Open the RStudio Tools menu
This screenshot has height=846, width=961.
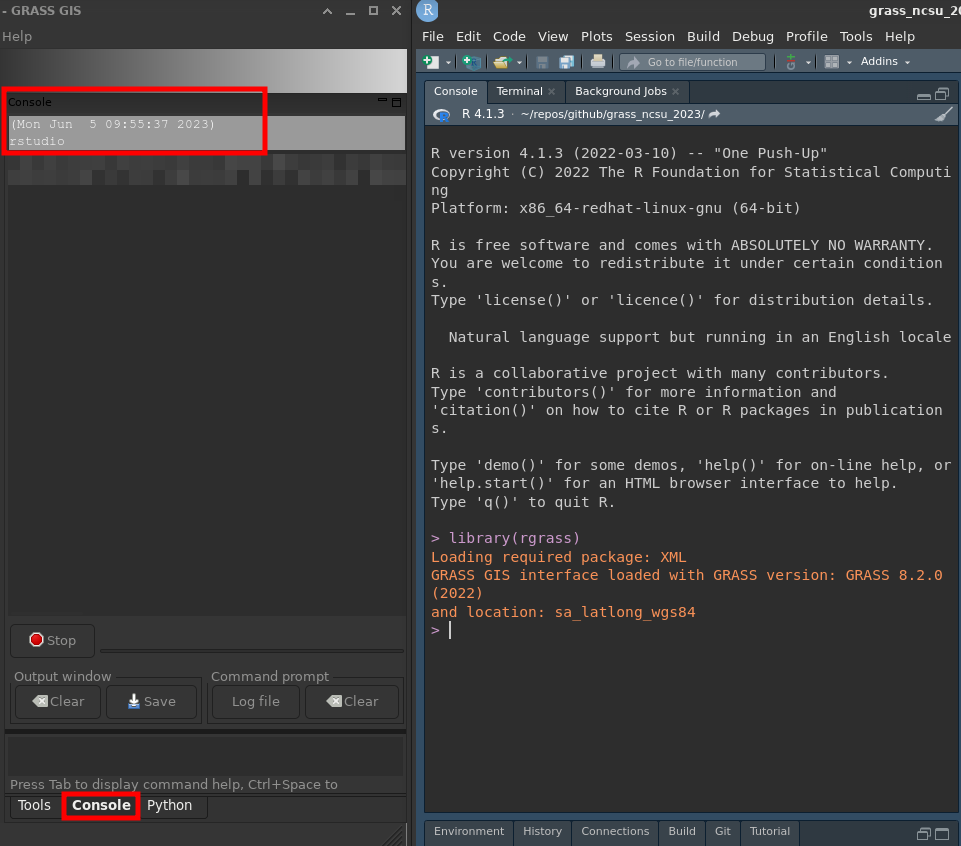coord(856,37)
